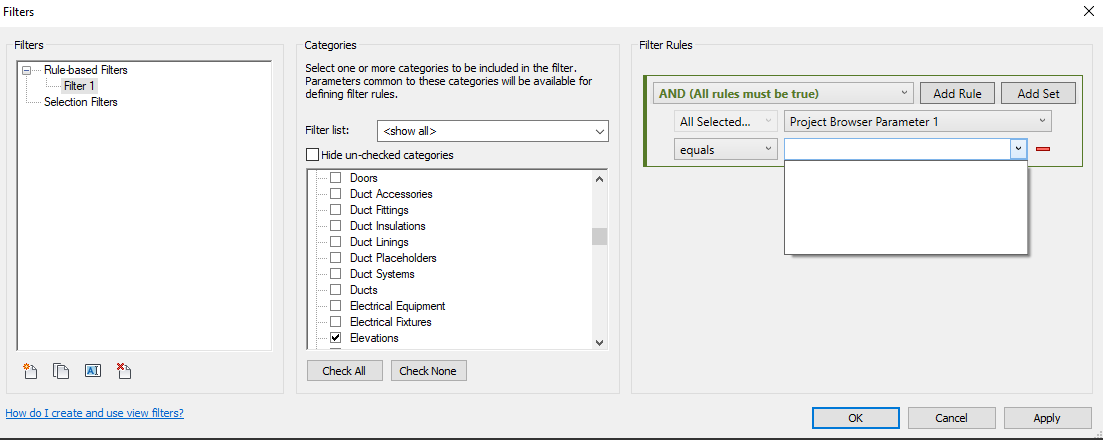The image size is (1103, 440).
Task: Open Project Browser Parameter 1 dropdown
Action: (918, 122)
